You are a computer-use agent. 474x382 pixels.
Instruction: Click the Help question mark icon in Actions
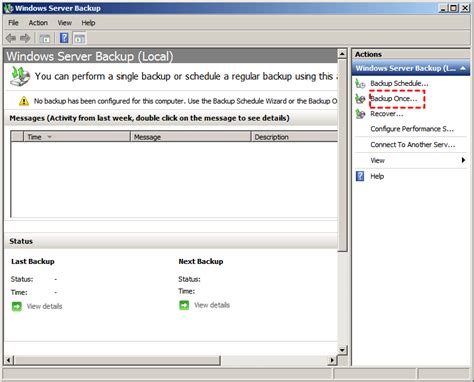(x=360, y=176)
